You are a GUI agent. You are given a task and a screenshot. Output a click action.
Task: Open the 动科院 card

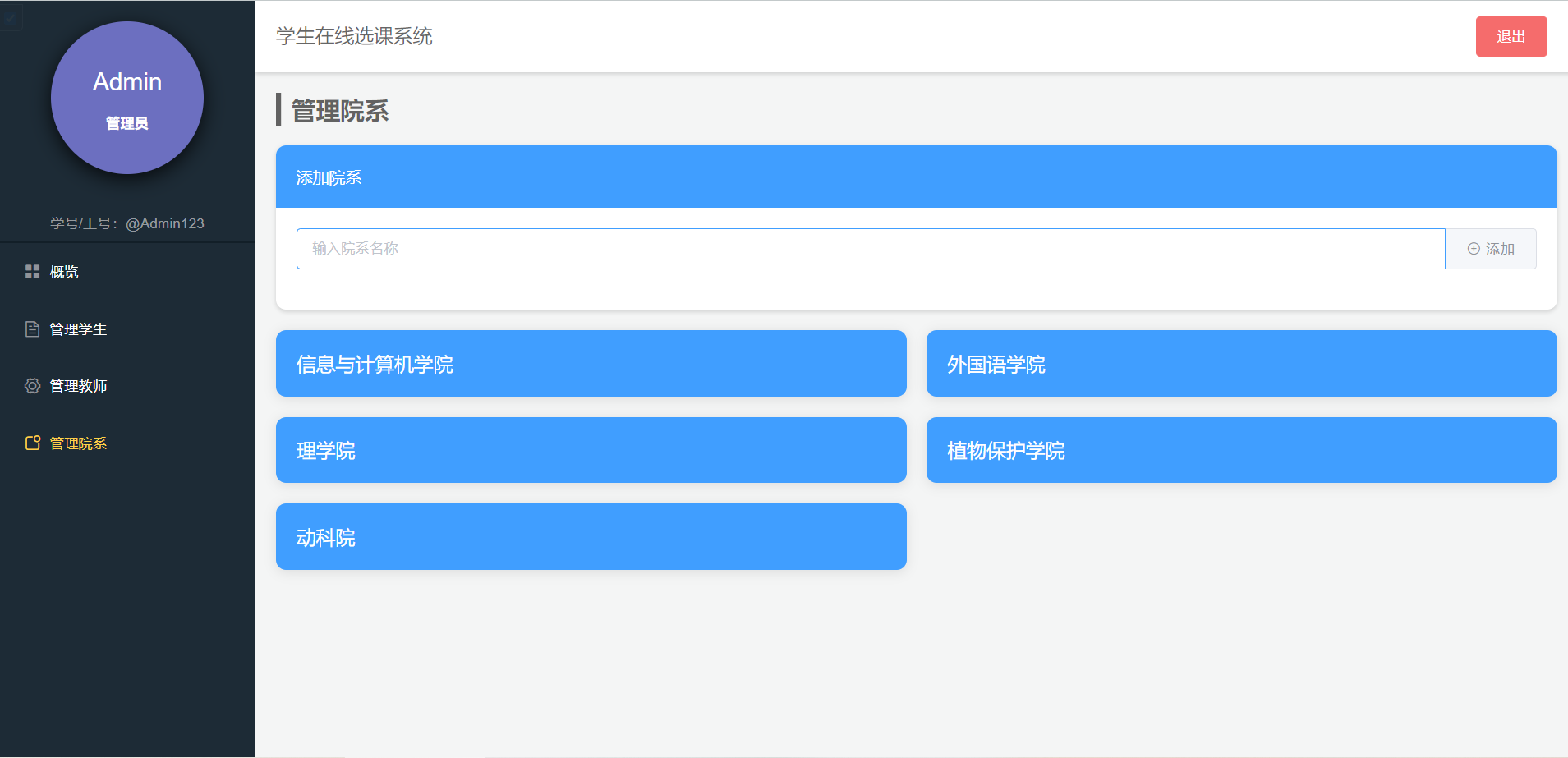591,537
